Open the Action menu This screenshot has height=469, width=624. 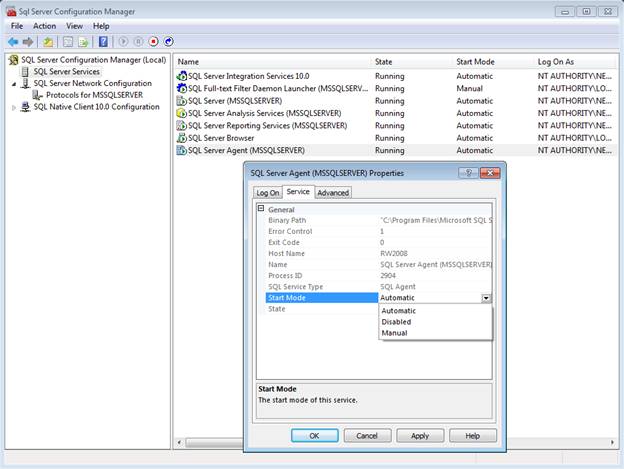coord(45,26)
